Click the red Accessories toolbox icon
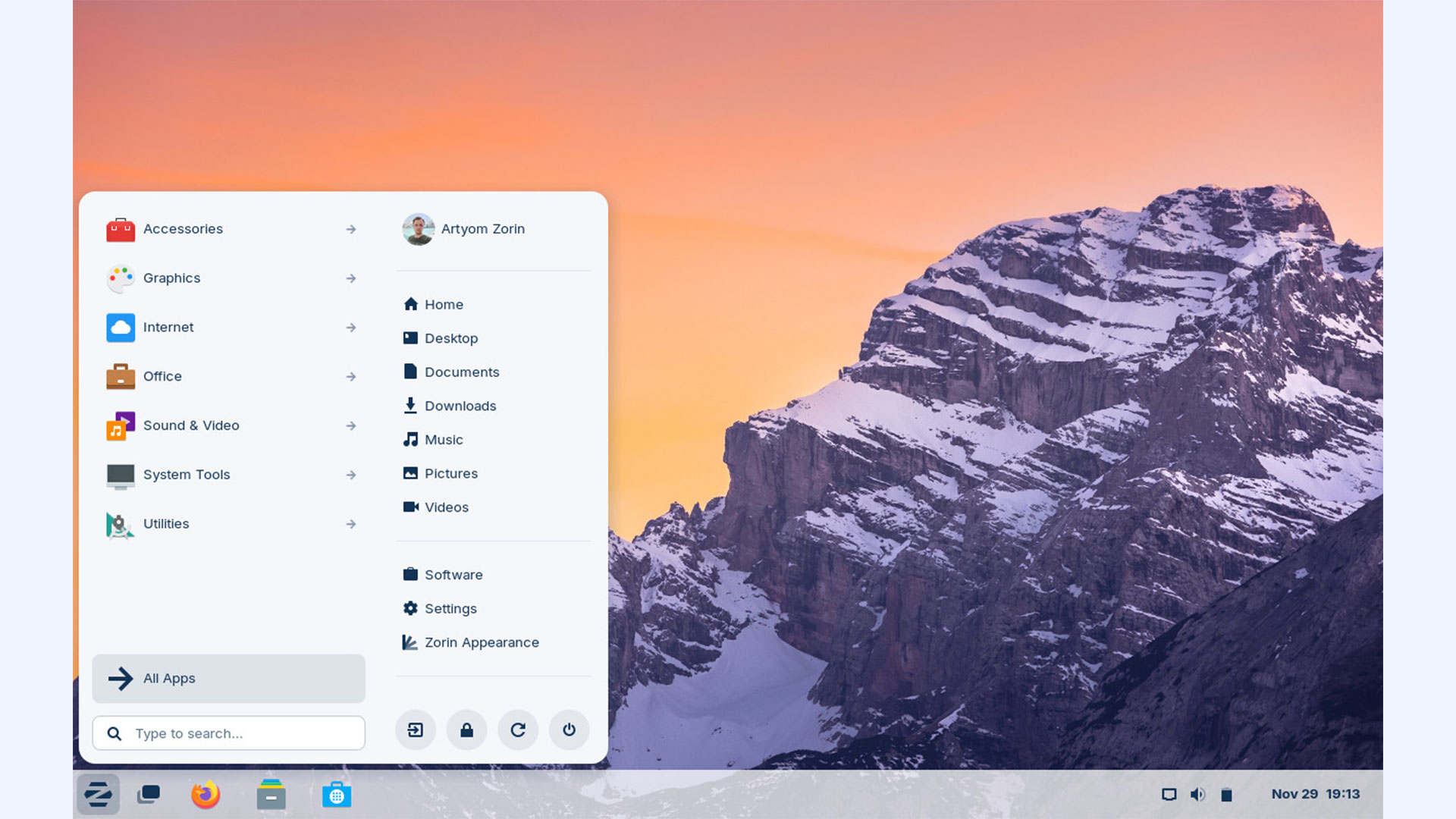Viewport: 1456px width, 819px height. [121, 229]
